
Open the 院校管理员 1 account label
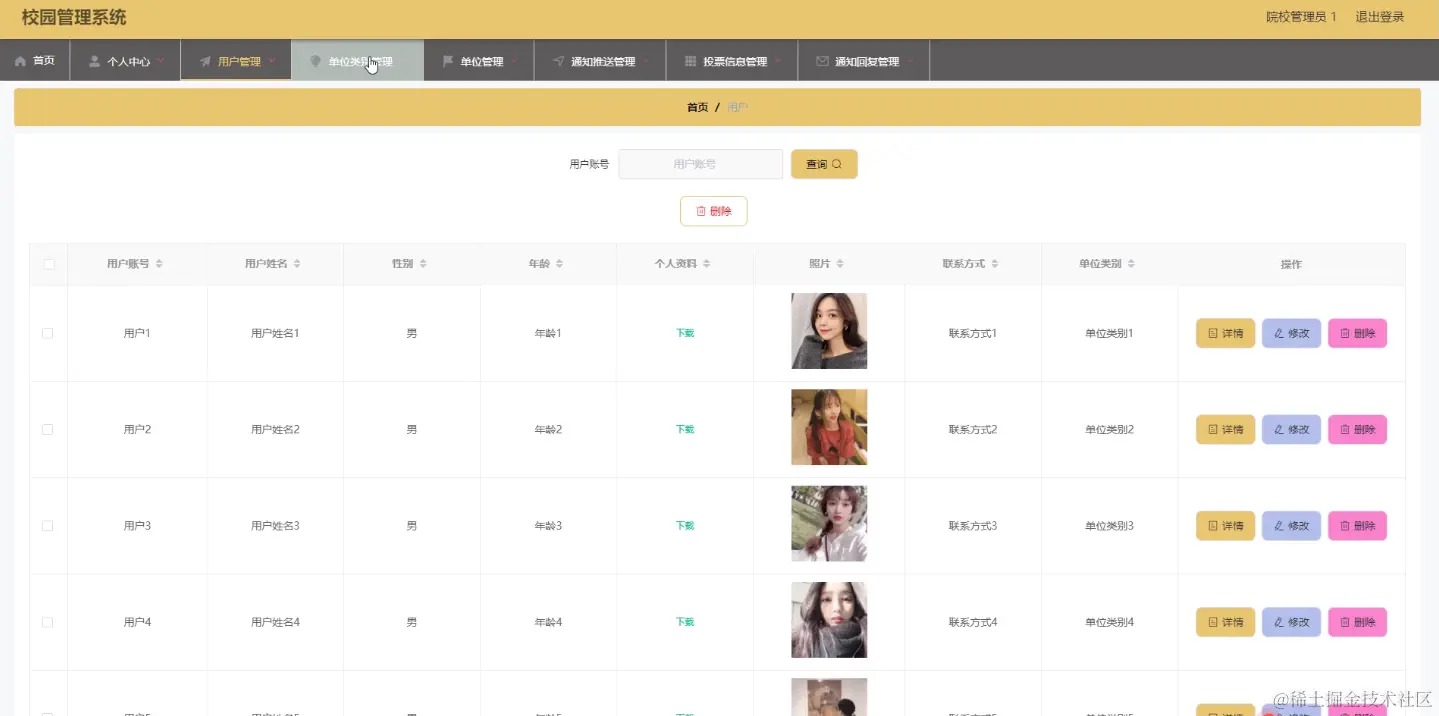coord(1301,17)
